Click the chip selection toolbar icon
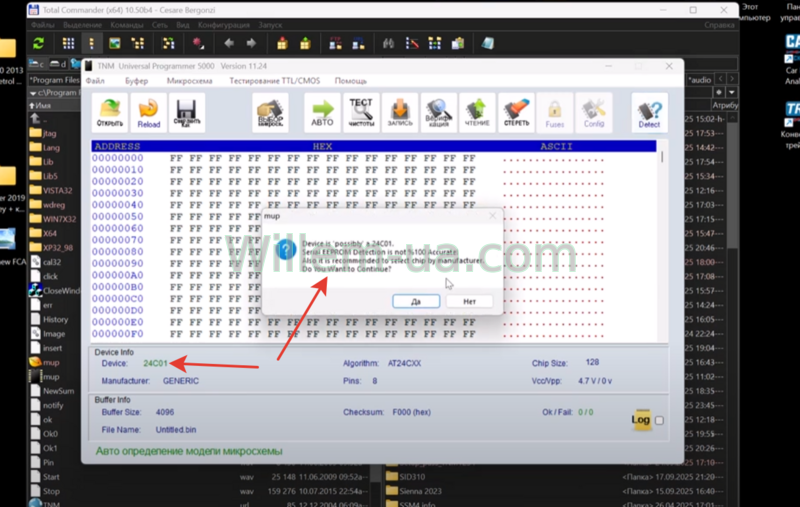The image size is (800, 507). click(x=271, y=112)
